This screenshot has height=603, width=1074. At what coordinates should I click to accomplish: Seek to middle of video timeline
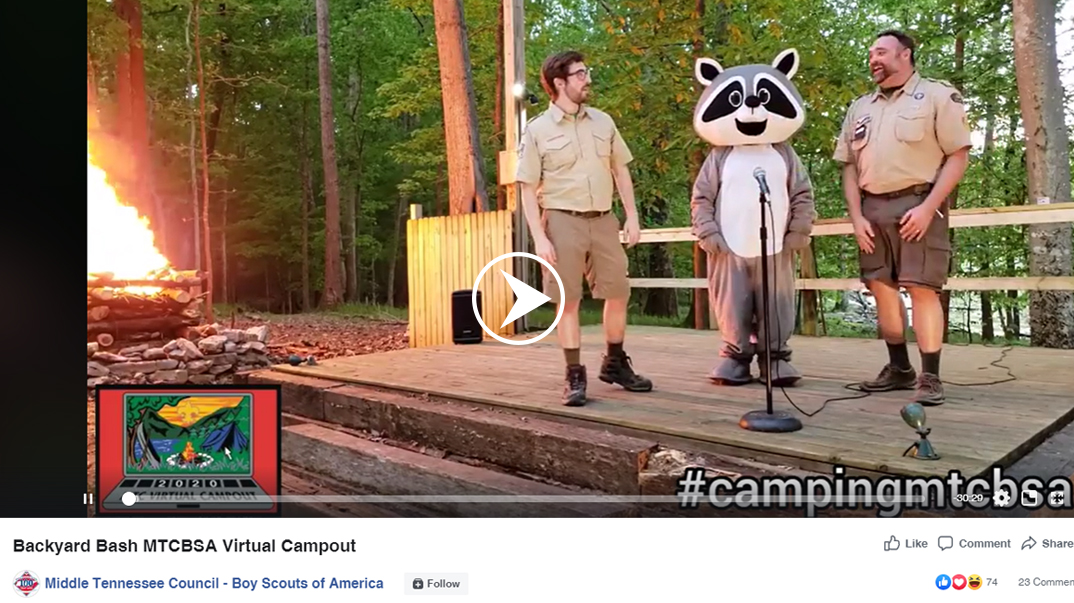[539, 499]
